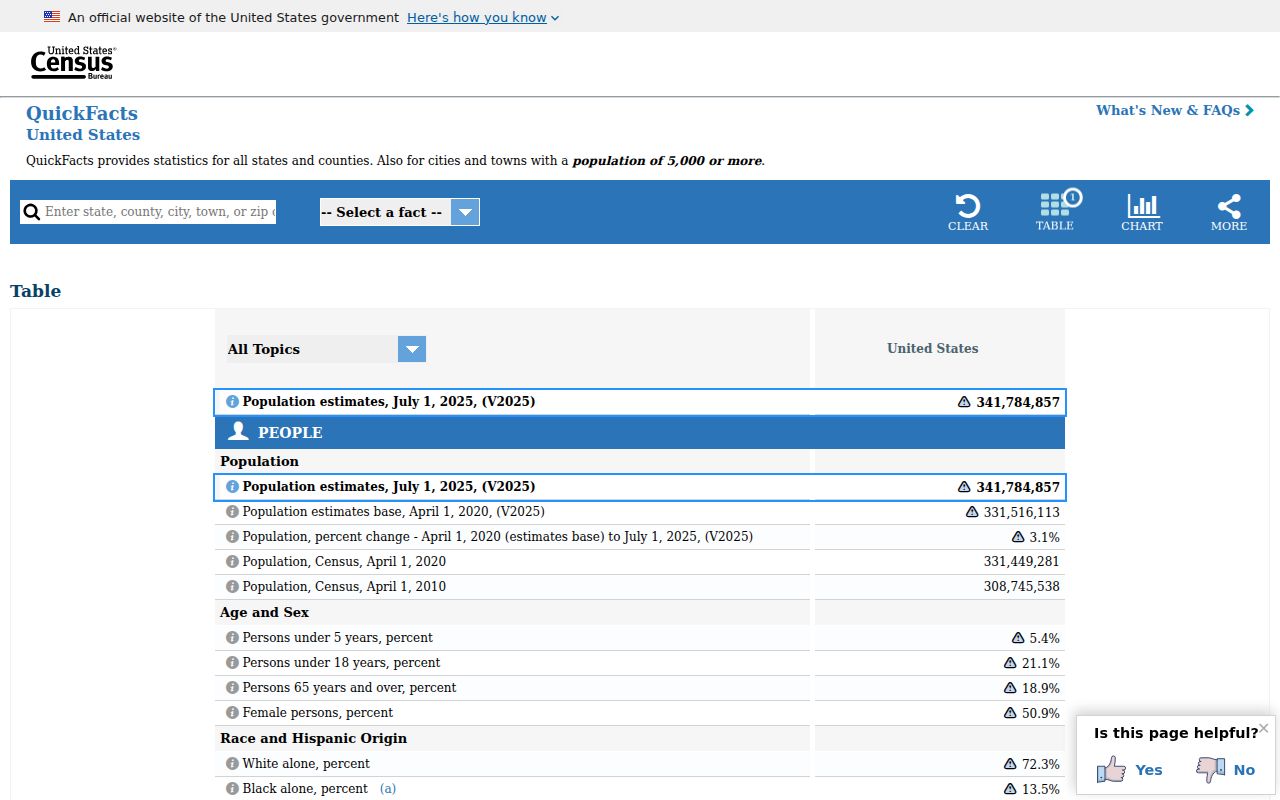
Task: Click the US flag icon in banner
Action: pyautogui.click(x=52, y=17)
